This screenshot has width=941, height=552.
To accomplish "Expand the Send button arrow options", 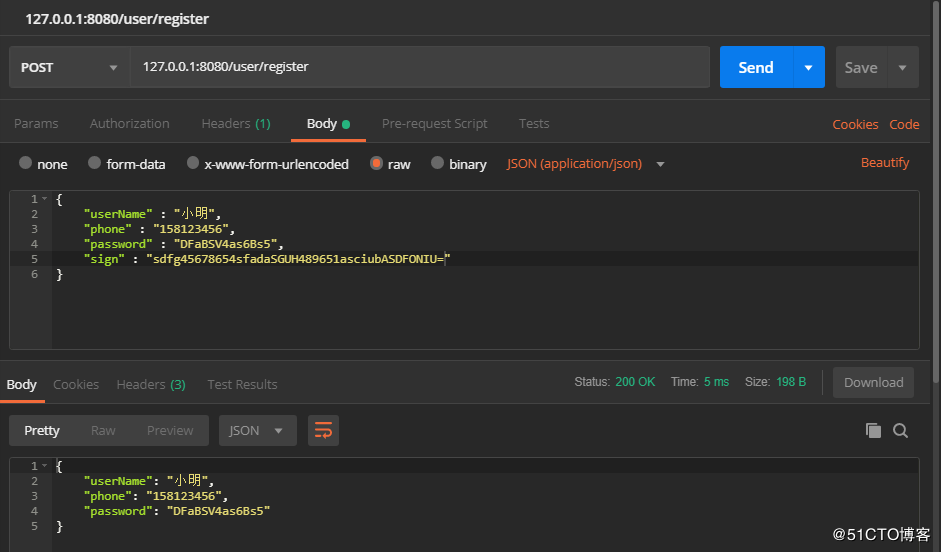I will click(x=808, y=67).
